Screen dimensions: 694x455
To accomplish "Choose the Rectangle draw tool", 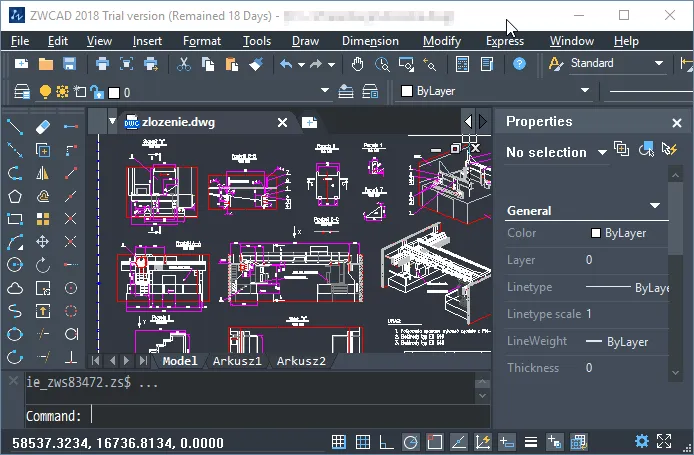I will 15,219.
